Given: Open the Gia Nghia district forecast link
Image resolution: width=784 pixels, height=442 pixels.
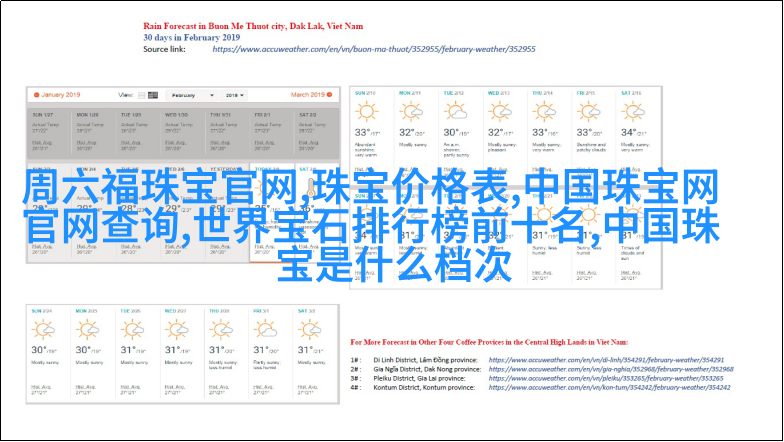Looking at the screenshot, I should 611,369.
